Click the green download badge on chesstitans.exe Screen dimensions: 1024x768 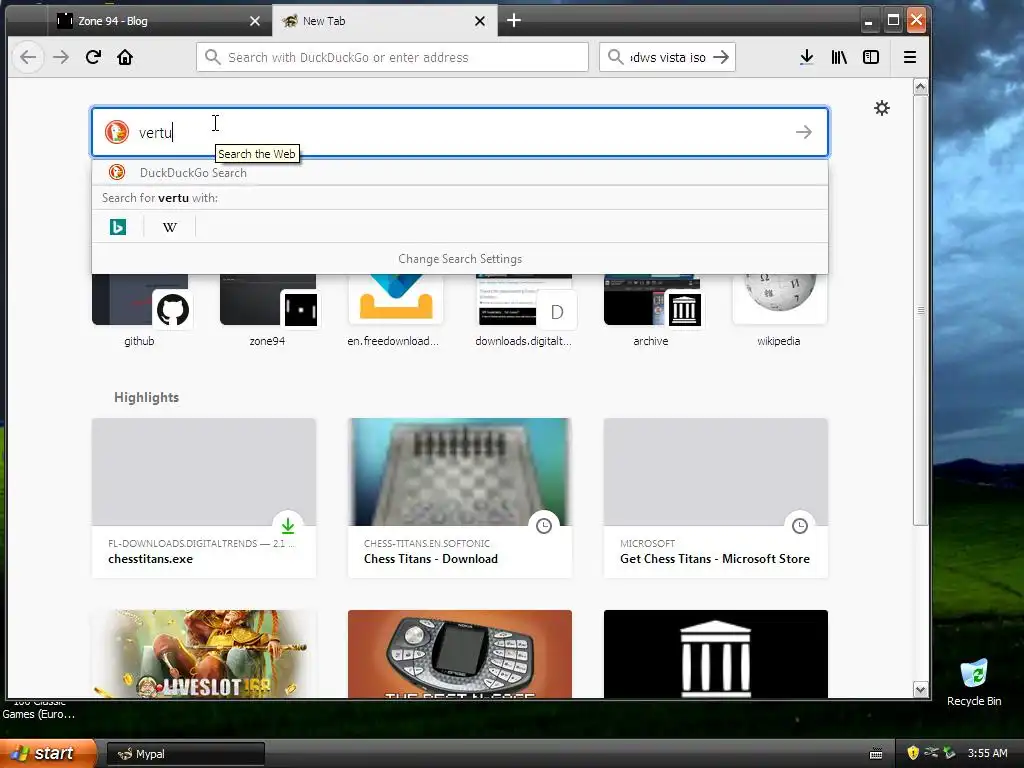point(288,525)
